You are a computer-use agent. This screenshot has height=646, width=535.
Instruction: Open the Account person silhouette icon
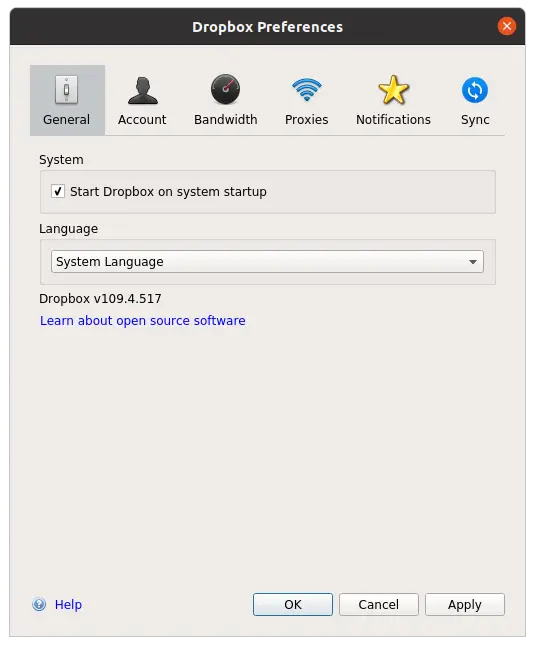pos(143,90)
